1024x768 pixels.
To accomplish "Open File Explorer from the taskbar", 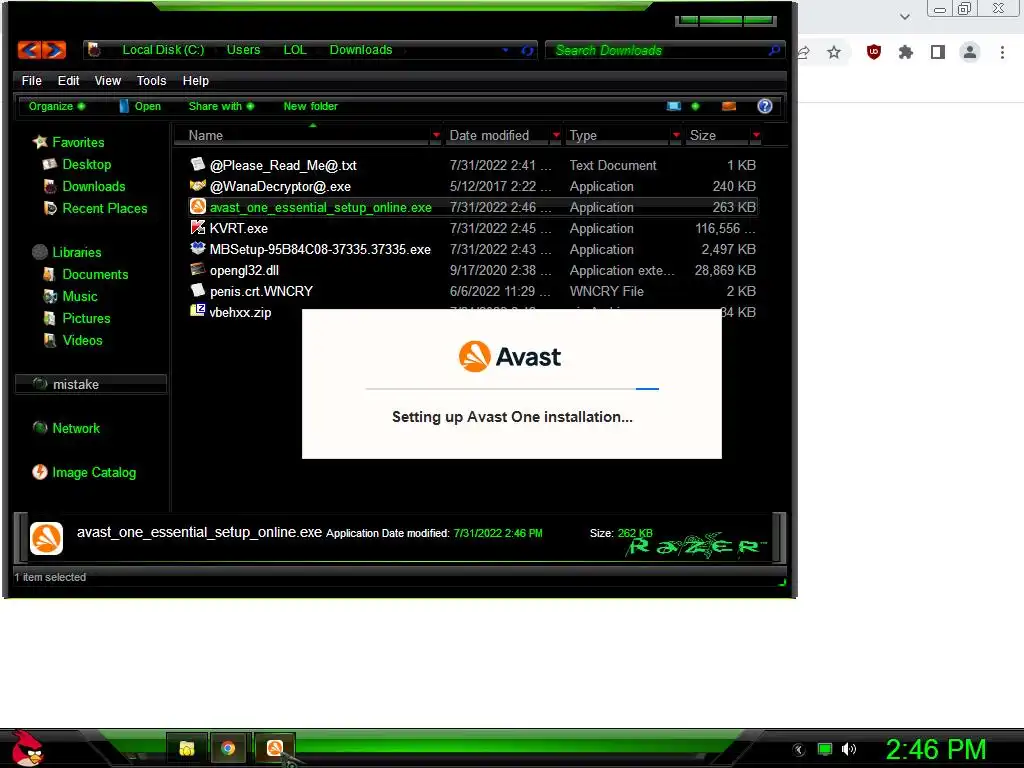I will 187,748.
